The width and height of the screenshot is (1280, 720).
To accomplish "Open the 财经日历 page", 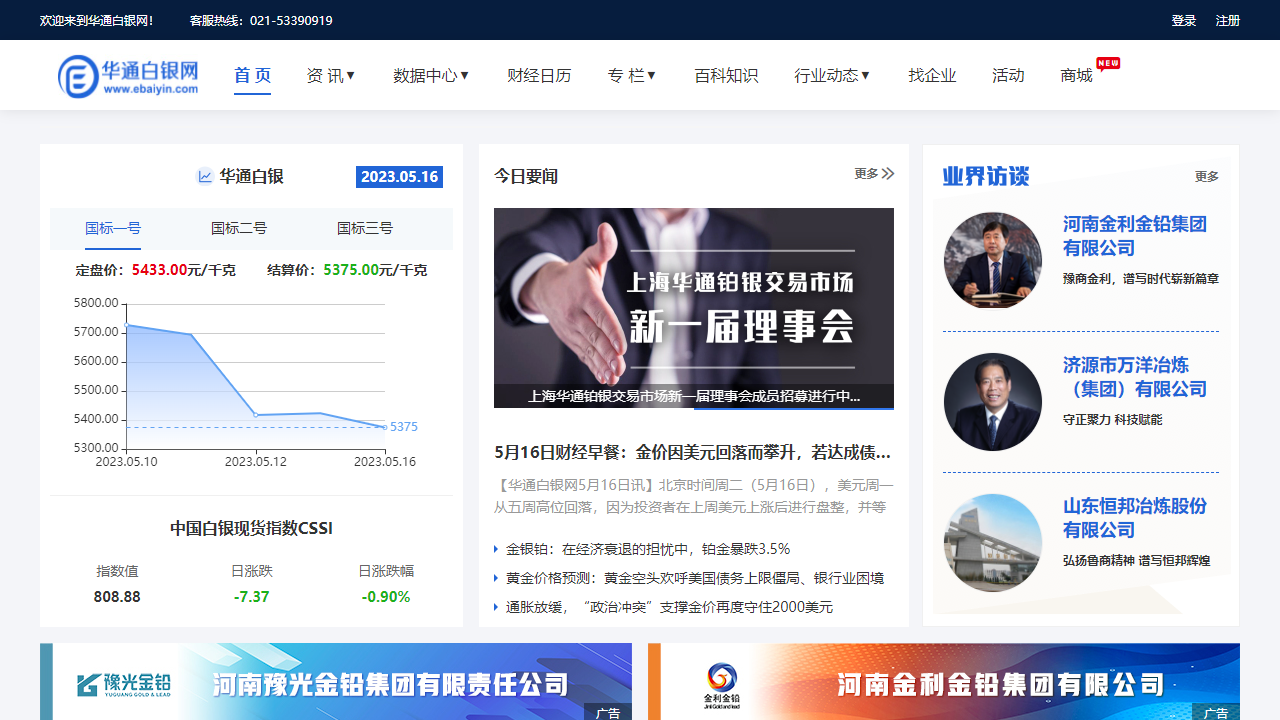I will 539,75.
